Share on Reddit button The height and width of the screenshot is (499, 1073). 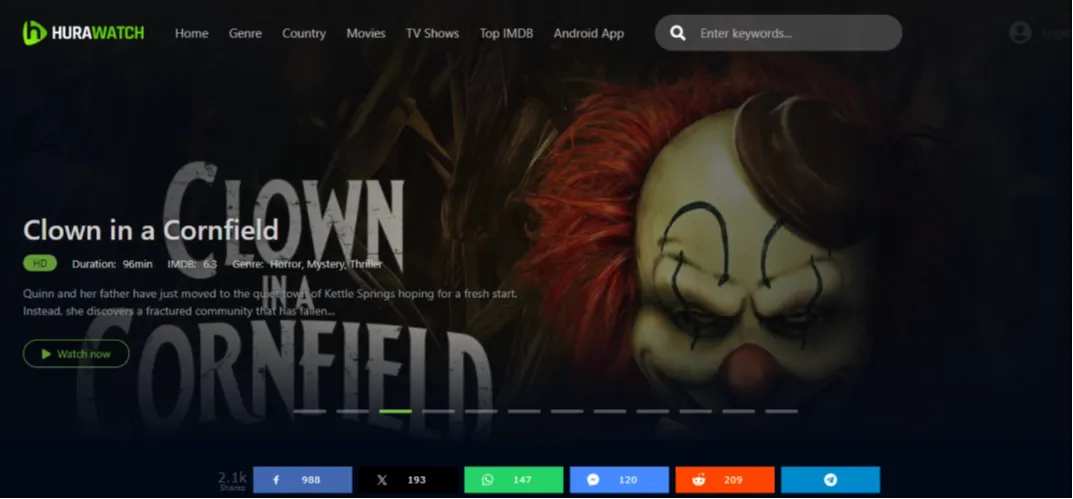(x=724, y=480)
